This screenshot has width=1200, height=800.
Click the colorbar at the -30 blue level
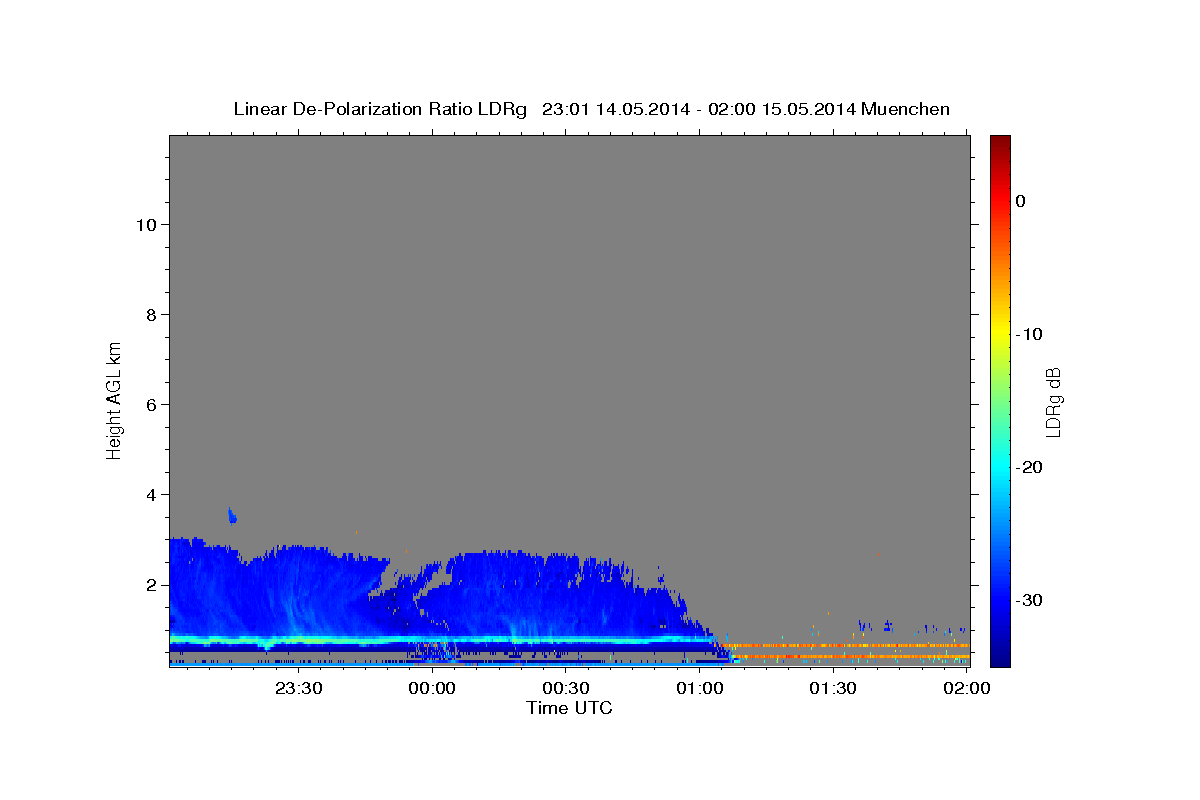click(999, 600)
